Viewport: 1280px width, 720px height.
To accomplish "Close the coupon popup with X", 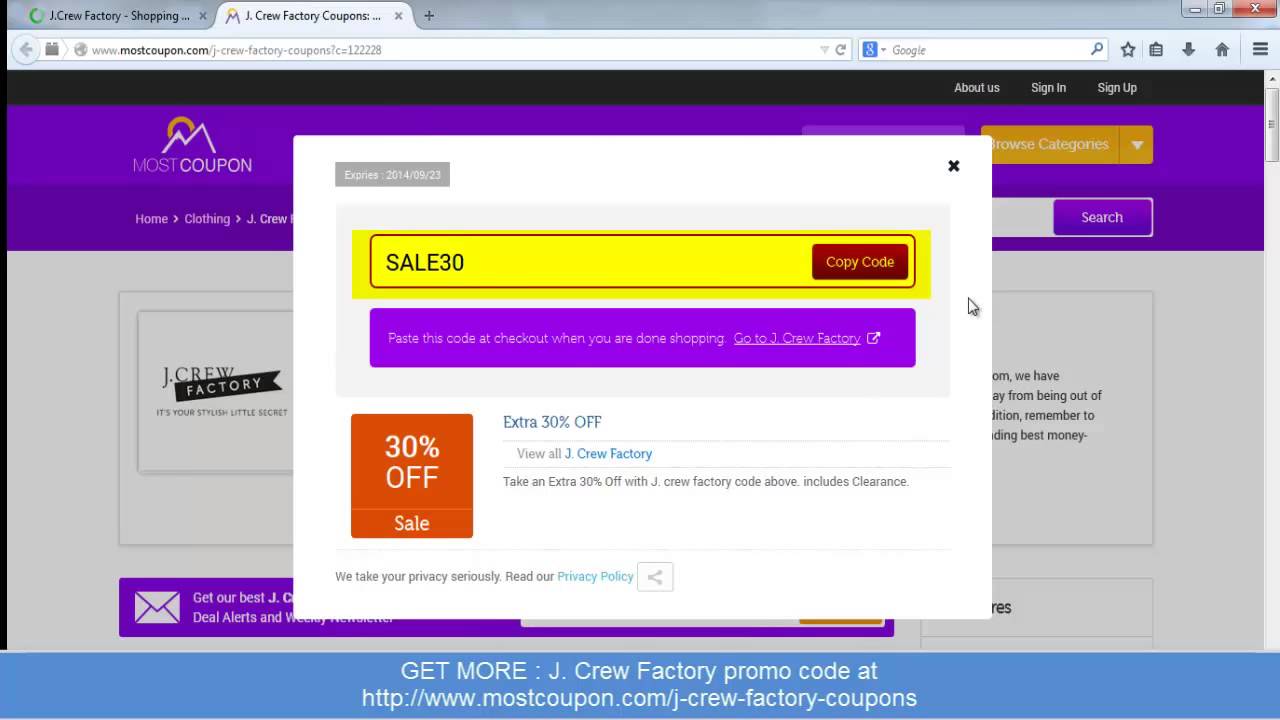I will click(x=954, y=166).
